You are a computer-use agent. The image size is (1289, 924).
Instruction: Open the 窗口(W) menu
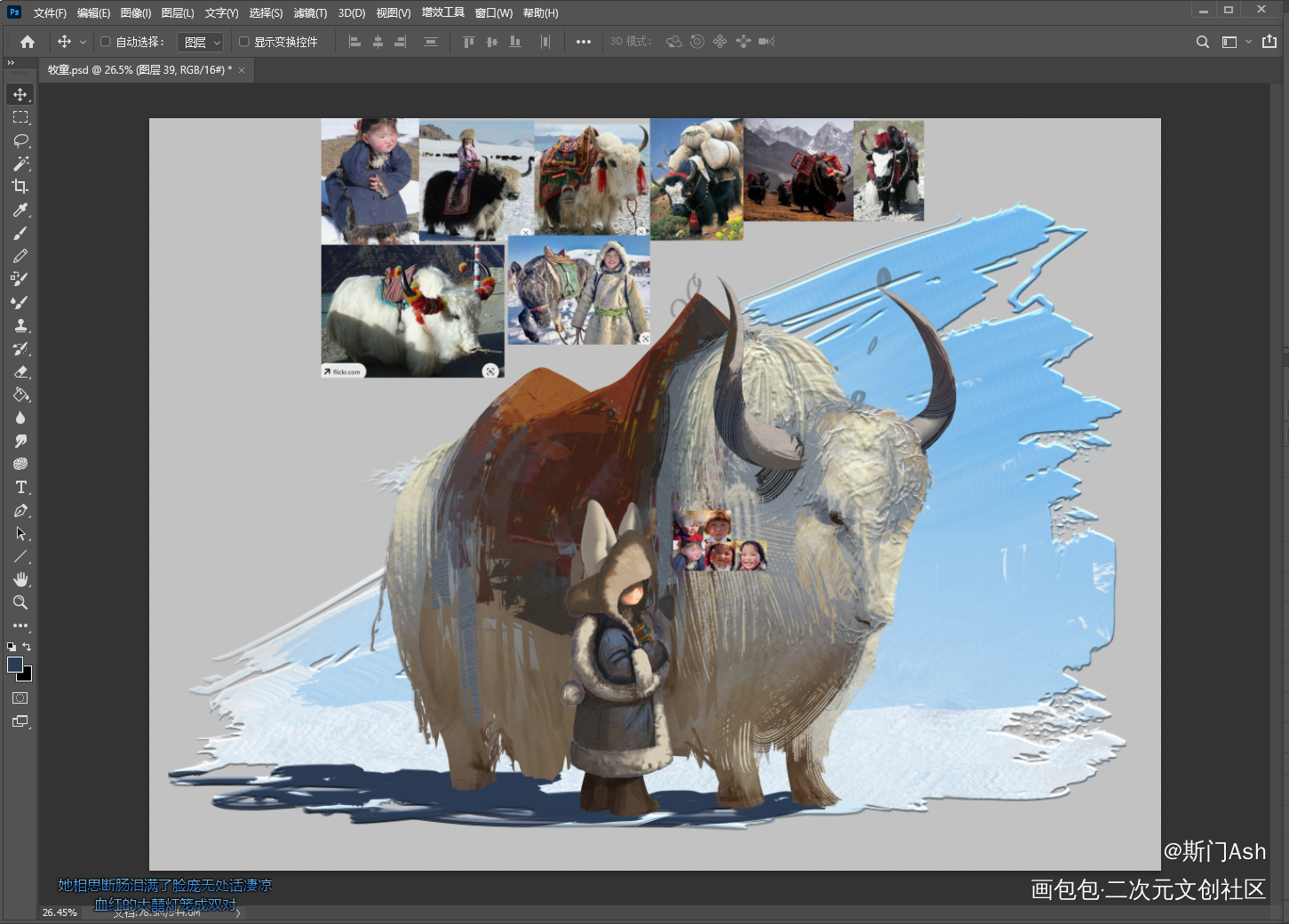tap(494, 12)
